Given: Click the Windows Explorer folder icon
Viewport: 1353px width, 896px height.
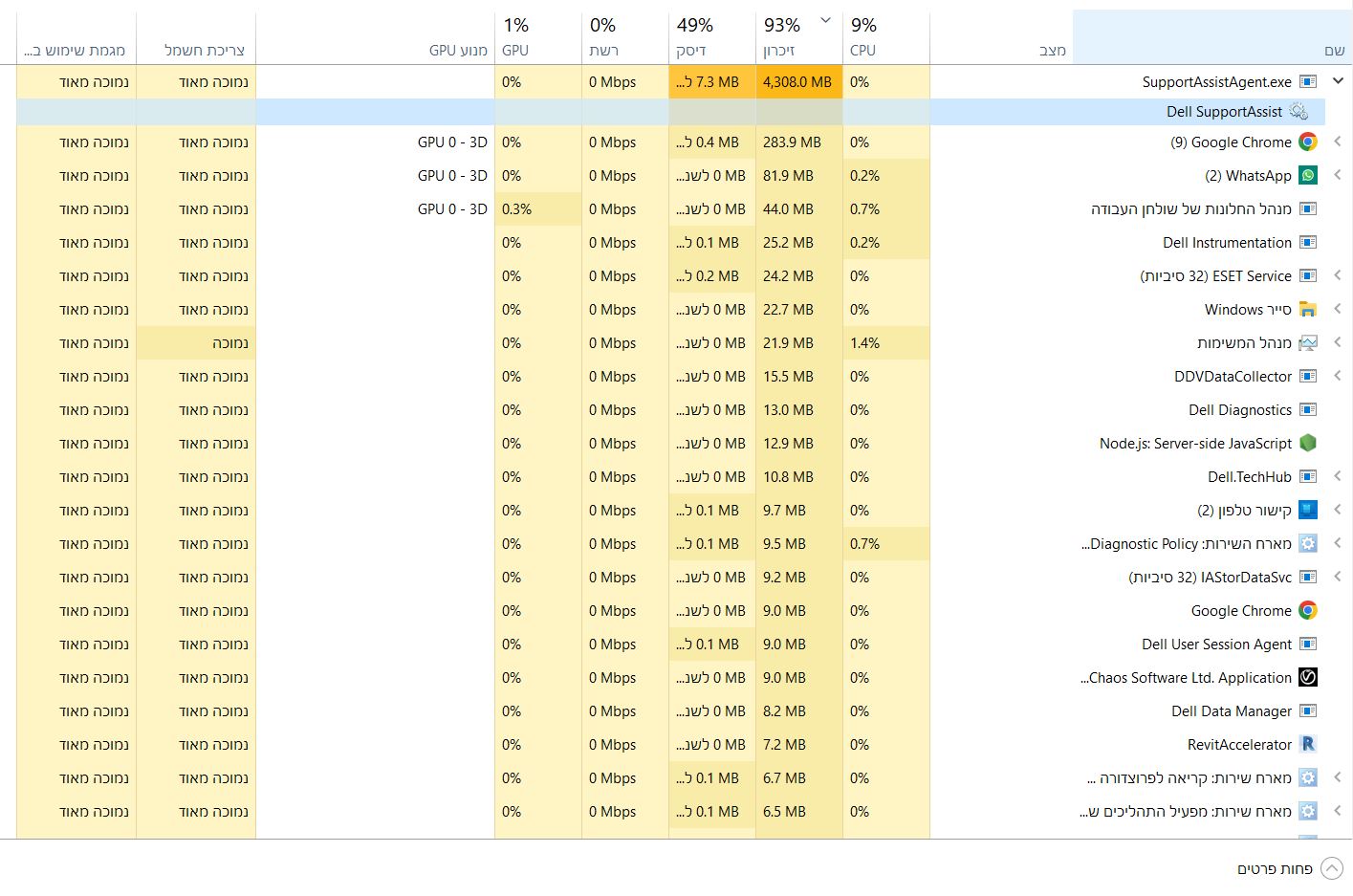Looking at the screenshot, I should tap(1308, 310).
